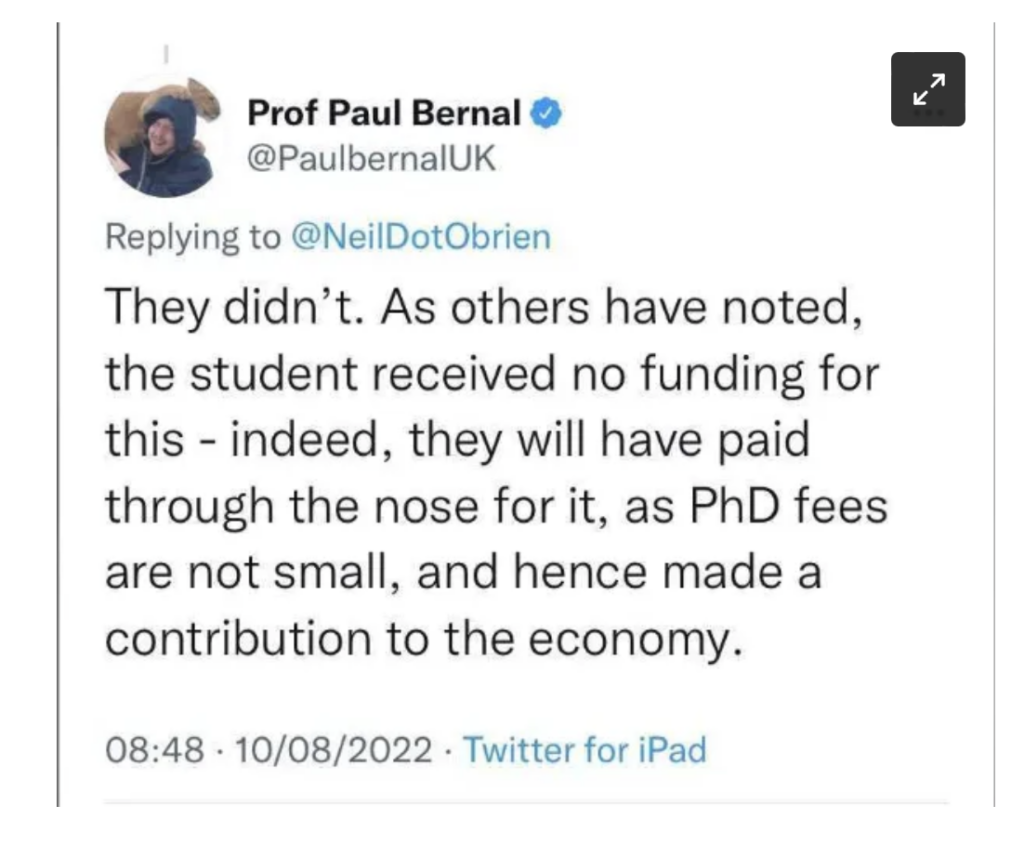Click the line 'are not small, and hence made a'
Screen dimensions: 1024x846
point(464,573)
